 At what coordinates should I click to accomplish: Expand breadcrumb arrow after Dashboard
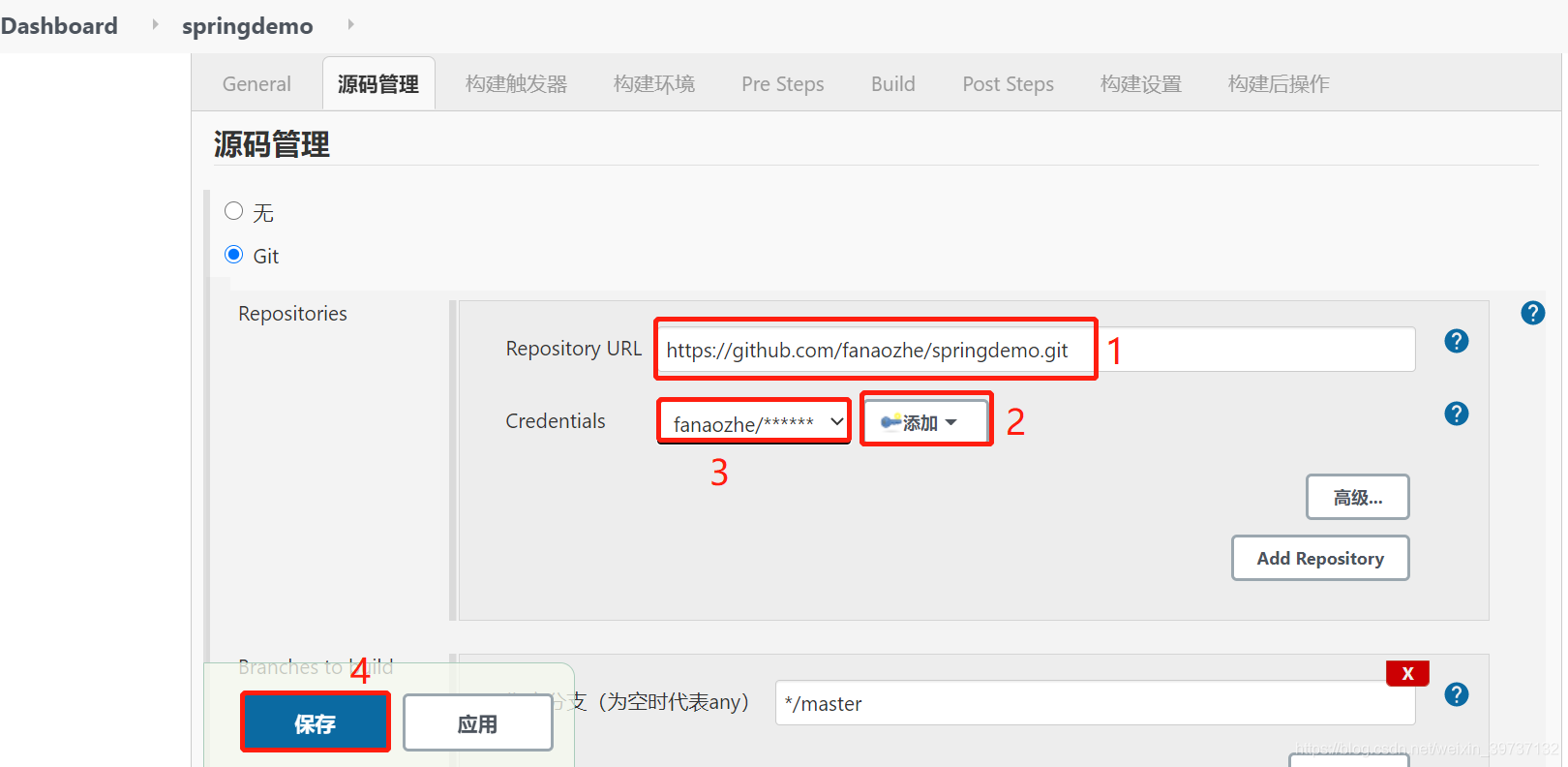click(155, 24)
